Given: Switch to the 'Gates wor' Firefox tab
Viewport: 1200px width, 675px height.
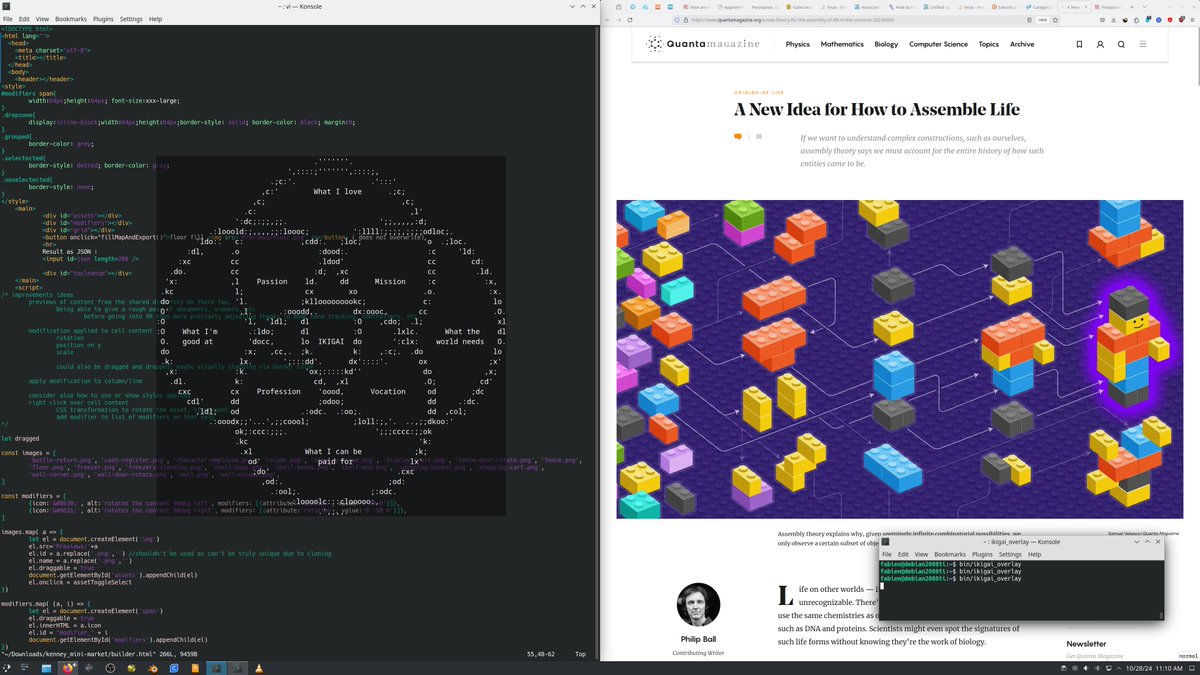Looking at the screenshot, I should (x=800, y=7).
